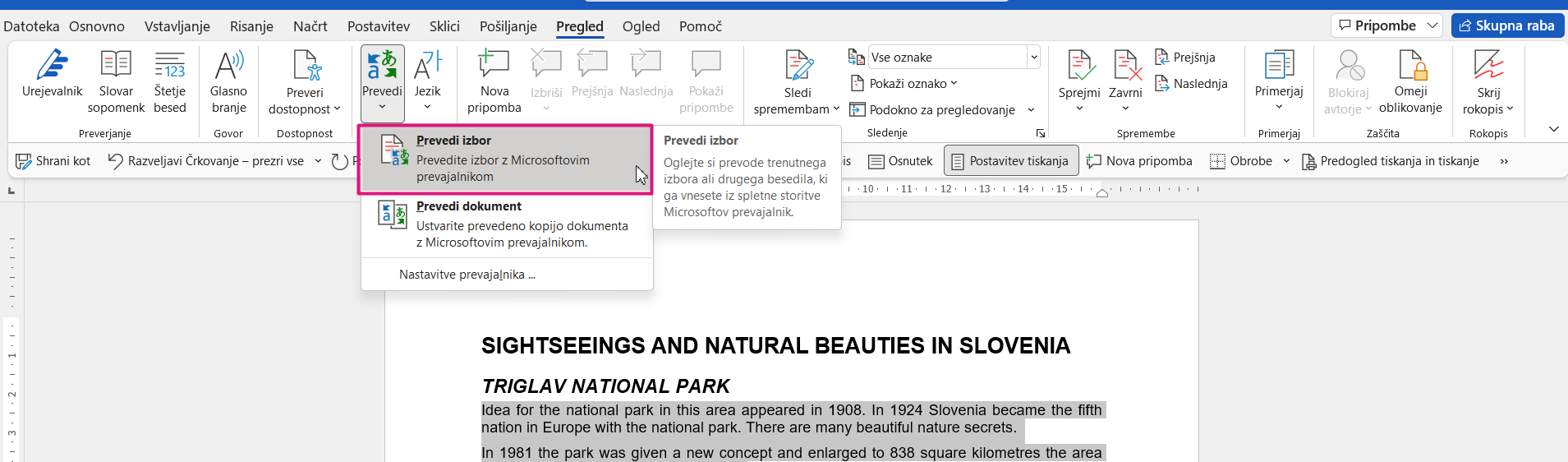1568x462 pixels.
Task: Click Omeji oblikovanje restrict editing
Action: click(1410, 82)
